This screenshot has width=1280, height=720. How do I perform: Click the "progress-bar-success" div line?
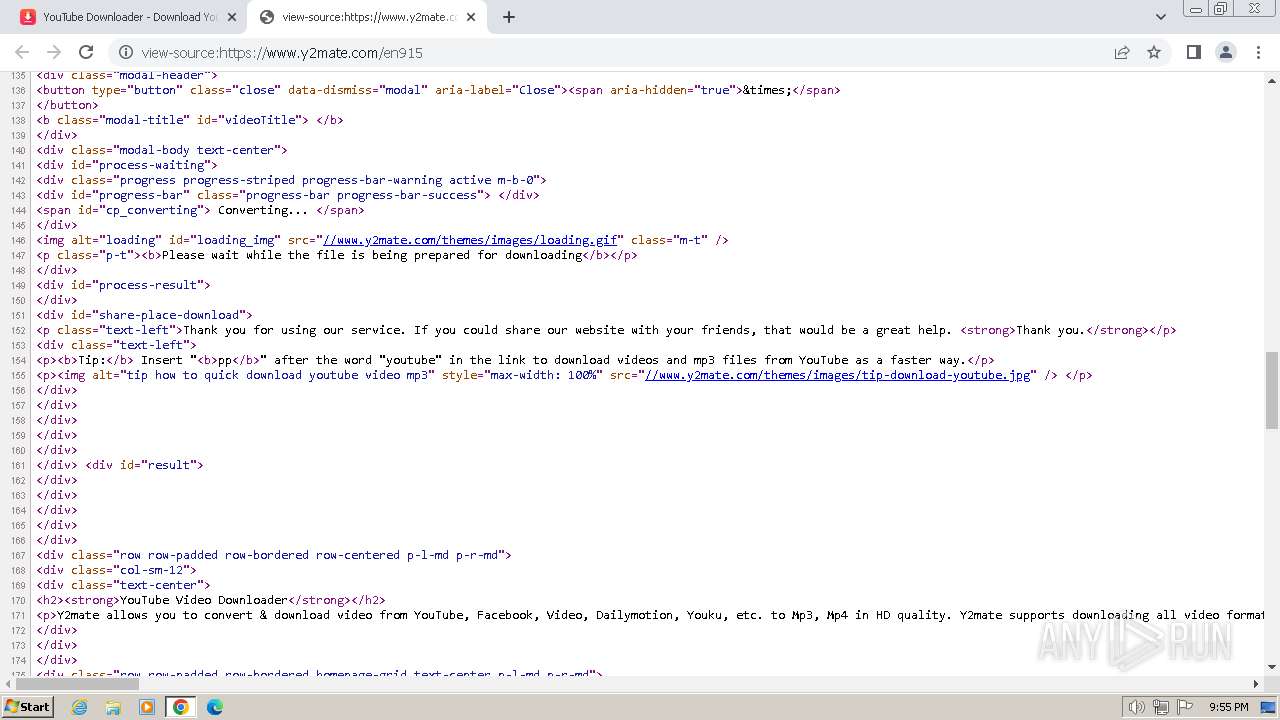288,195
